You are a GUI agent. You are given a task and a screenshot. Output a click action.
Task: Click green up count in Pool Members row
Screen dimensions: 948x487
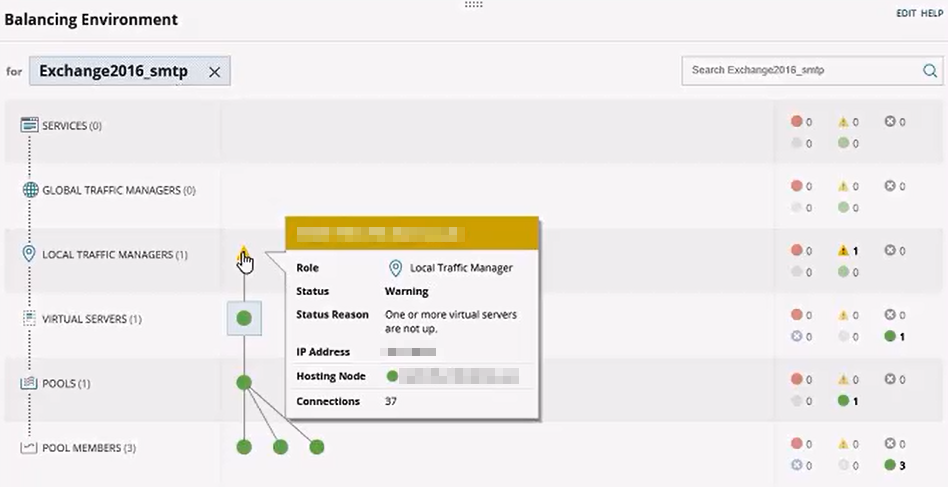(x=894, y=465)
